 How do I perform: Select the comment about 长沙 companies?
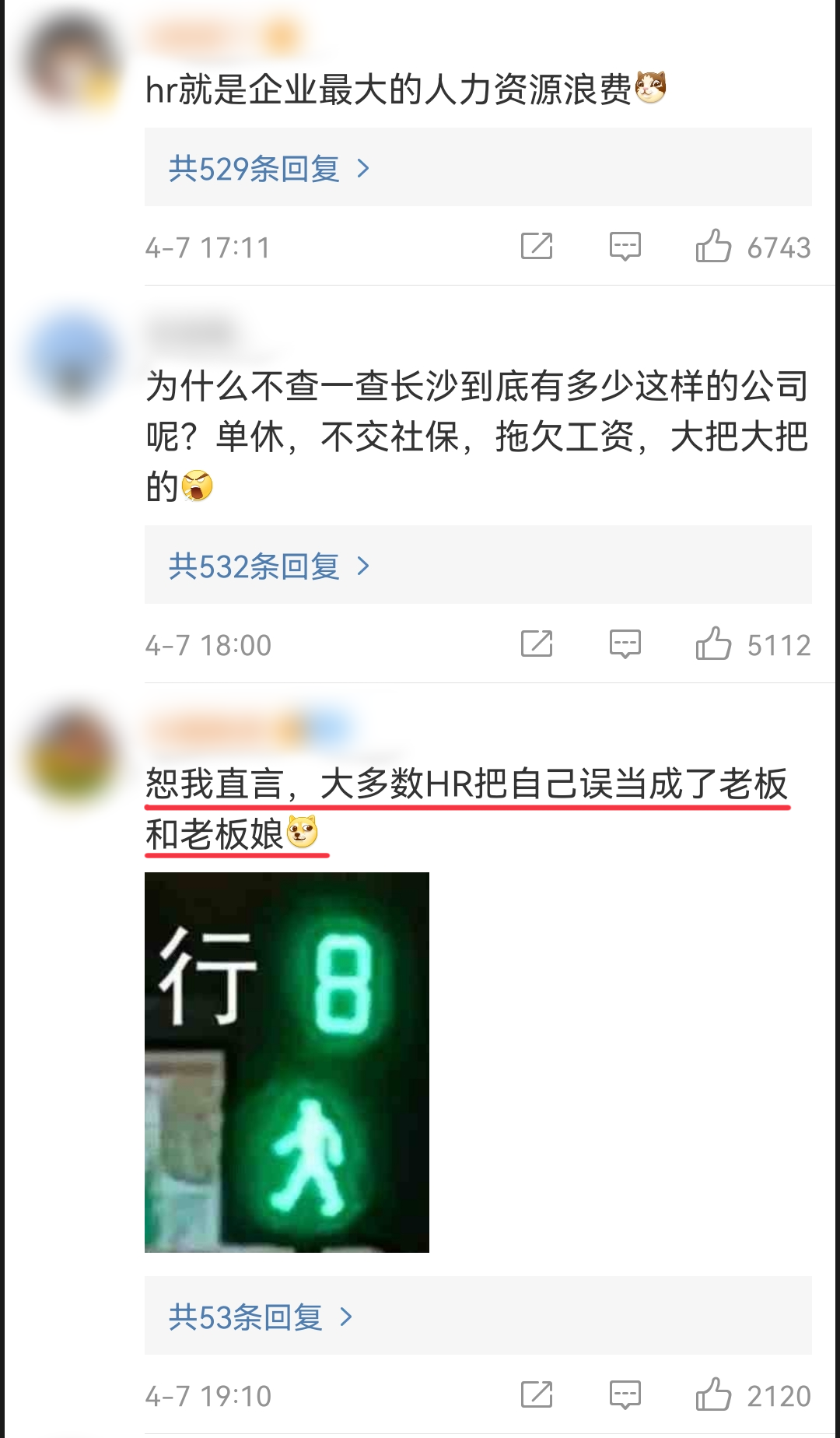pos(478,436)
